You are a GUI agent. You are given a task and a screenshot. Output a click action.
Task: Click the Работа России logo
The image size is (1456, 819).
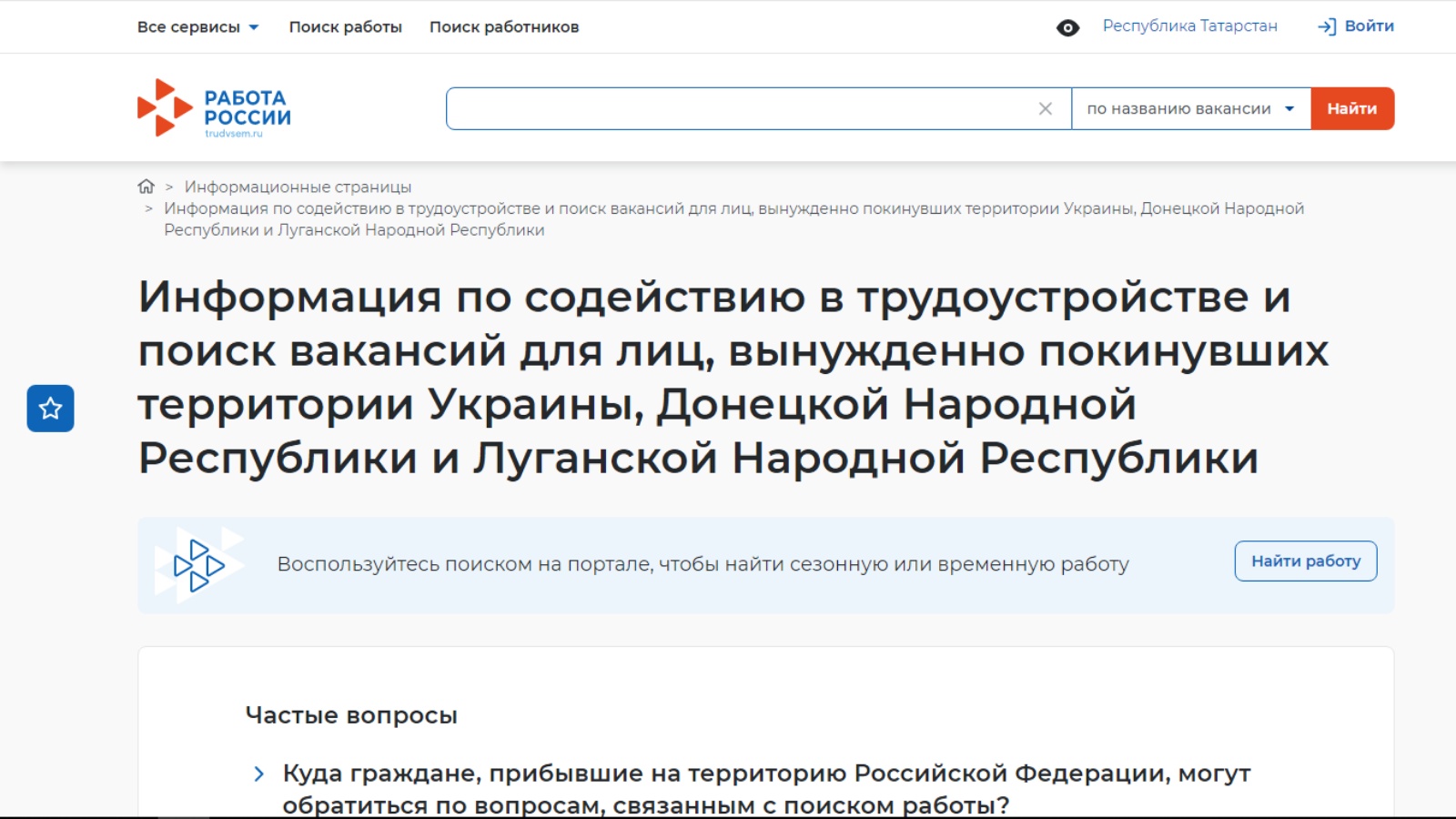[x=214, y=108]
